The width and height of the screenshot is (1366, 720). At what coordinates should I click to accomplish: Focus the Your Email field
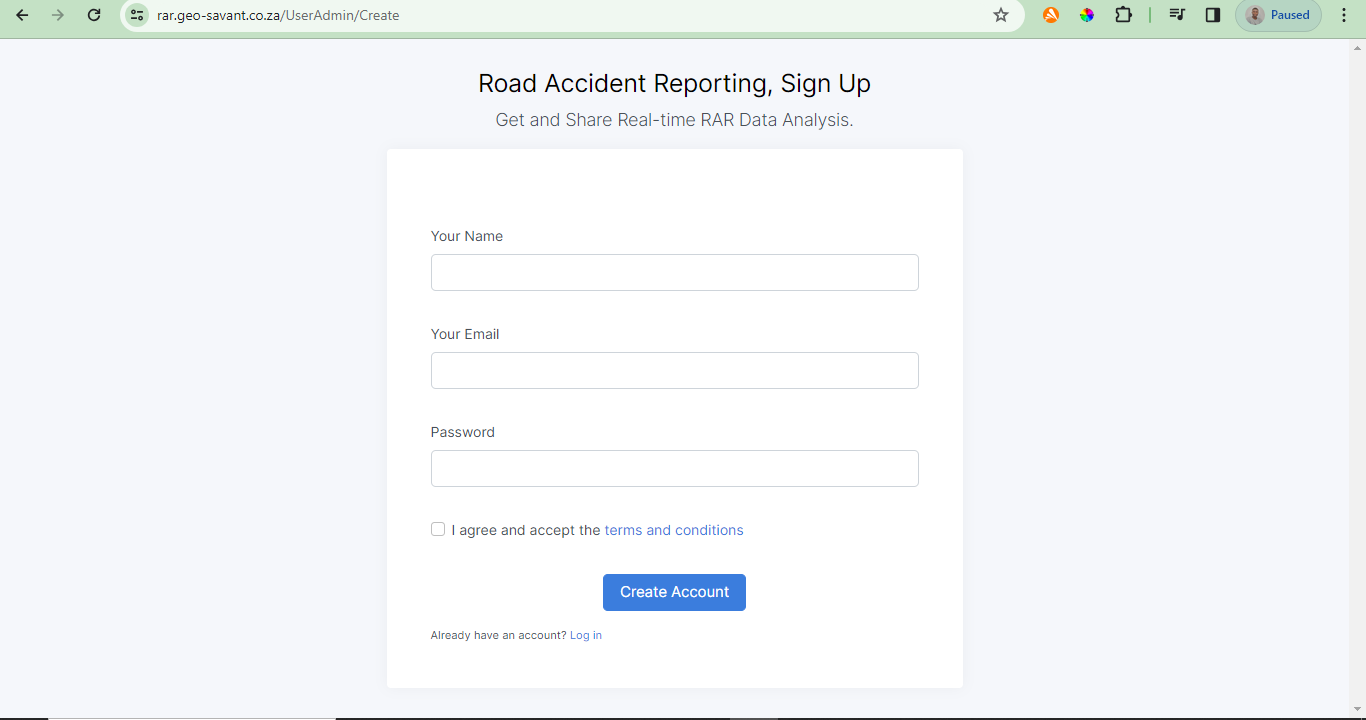coord(674,370)
